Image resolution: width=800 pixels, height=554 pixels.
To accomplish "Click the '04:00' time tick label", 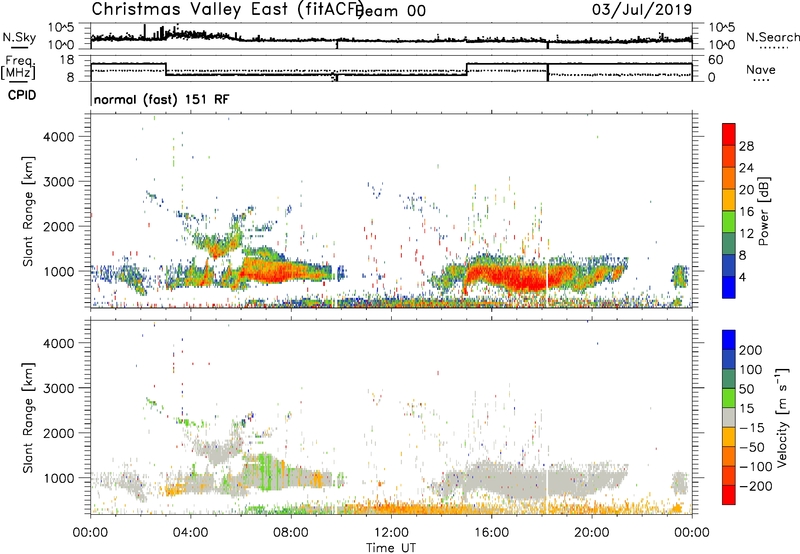I will click(190, 533).
